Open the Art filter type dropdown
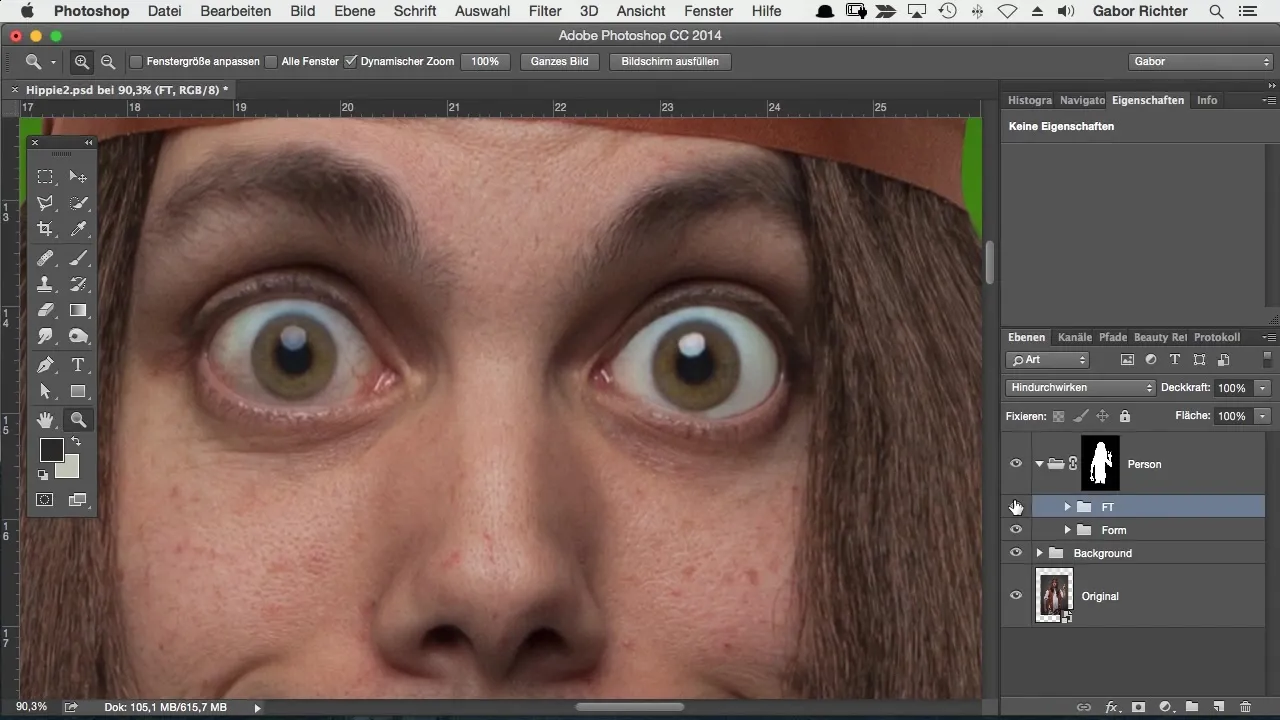 pyautogui.click(x=1048, y=360)
